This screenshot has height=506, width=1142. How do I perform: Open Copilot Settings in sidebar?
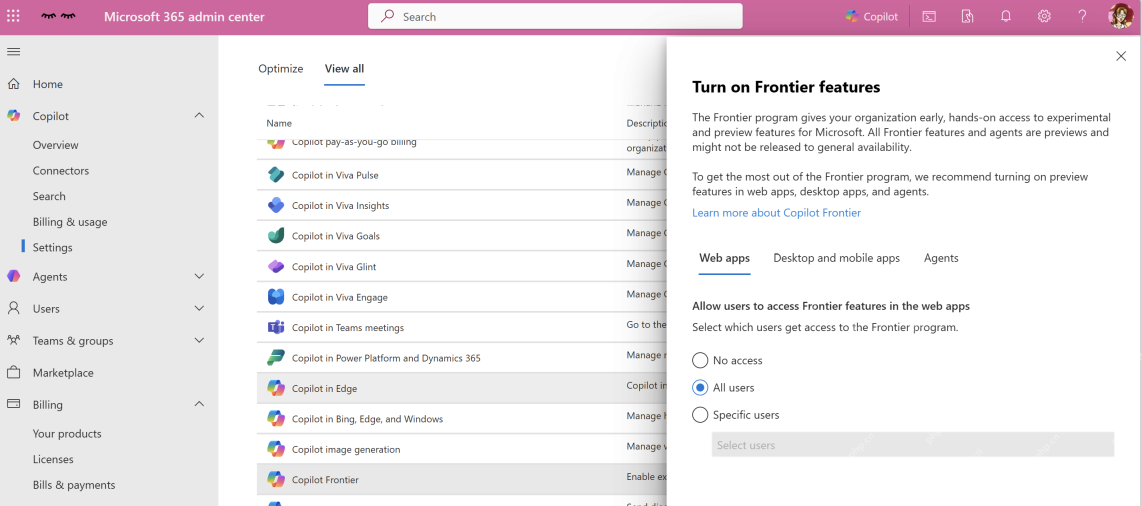coord(52,247)
